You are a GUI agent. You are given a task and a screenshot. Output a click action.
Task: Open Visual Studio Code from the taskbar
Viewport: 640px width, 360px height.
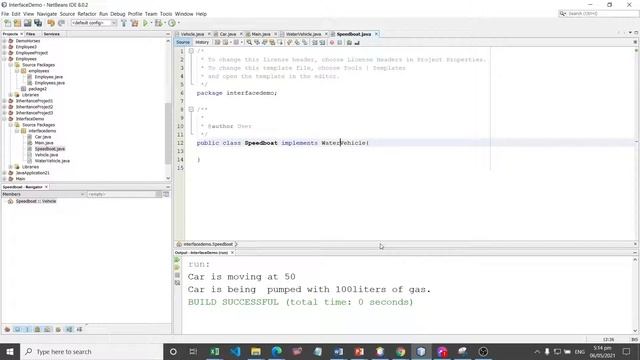click(235, 351)
